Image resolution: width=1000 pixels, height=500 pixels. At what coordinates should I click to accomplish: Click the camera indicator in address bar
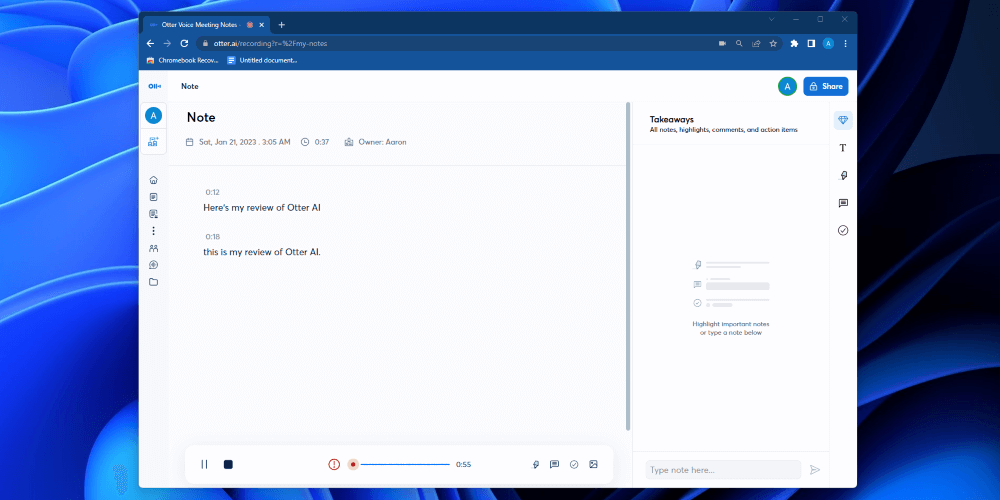pos(722,43)
